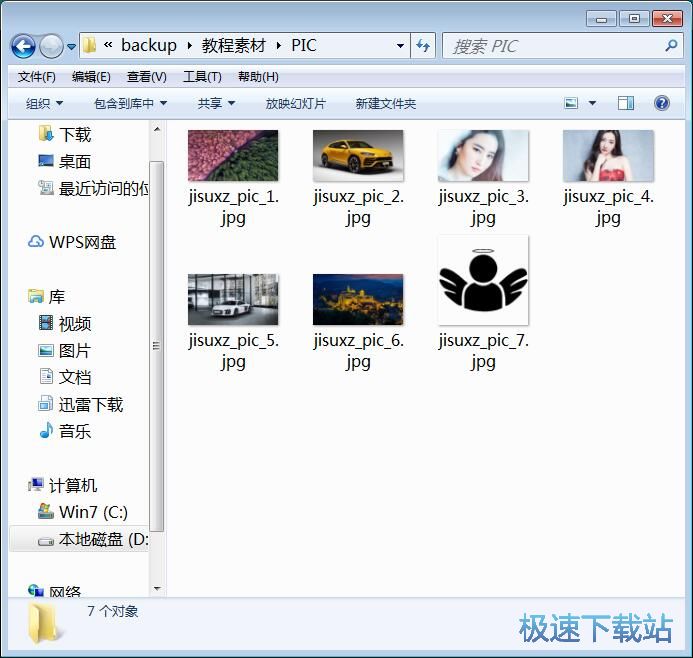Click the change view icon
693x658 pixels.
[x=571, y=103]
